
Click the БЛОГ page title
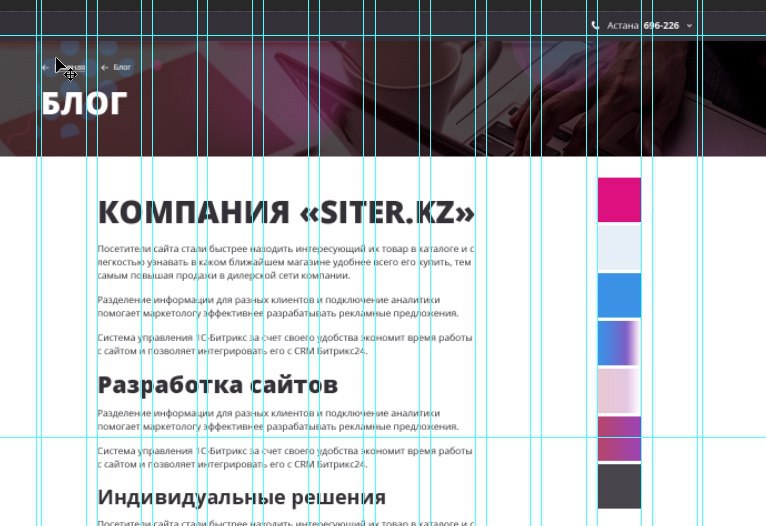84,104
